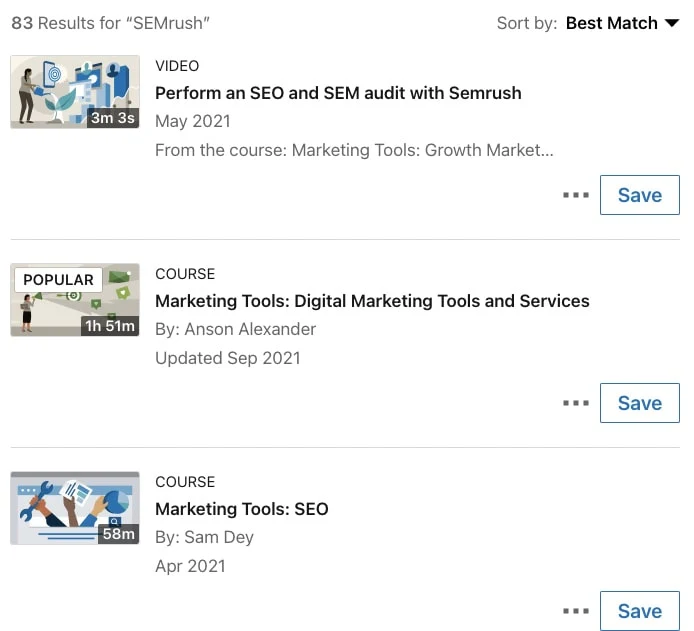694x631 pixels.
Task: Save the Digital Marketing Tools and Services course
Action: (640, 403)
